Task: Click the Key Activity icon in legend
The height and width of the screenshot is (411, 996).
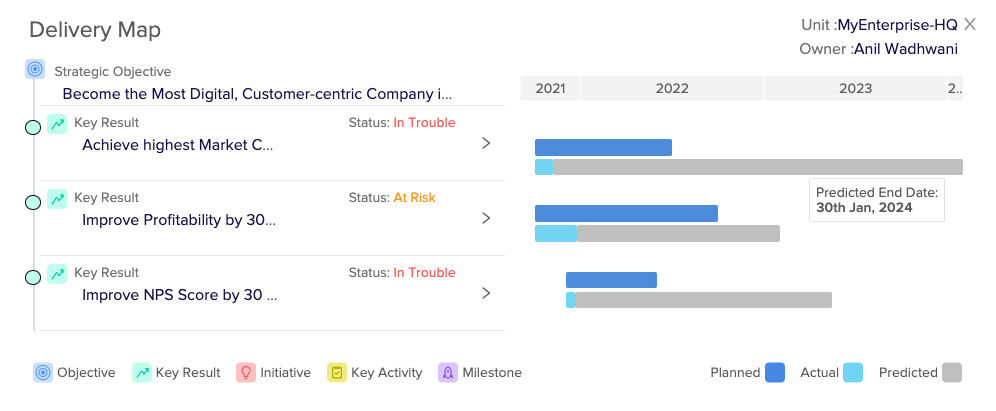Action: [x=336, y=373]
